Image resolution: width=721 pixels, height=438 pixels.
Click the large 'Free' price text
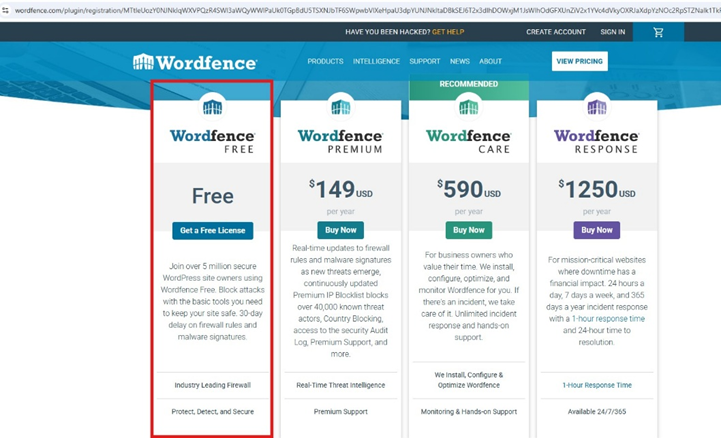[212, 196]
